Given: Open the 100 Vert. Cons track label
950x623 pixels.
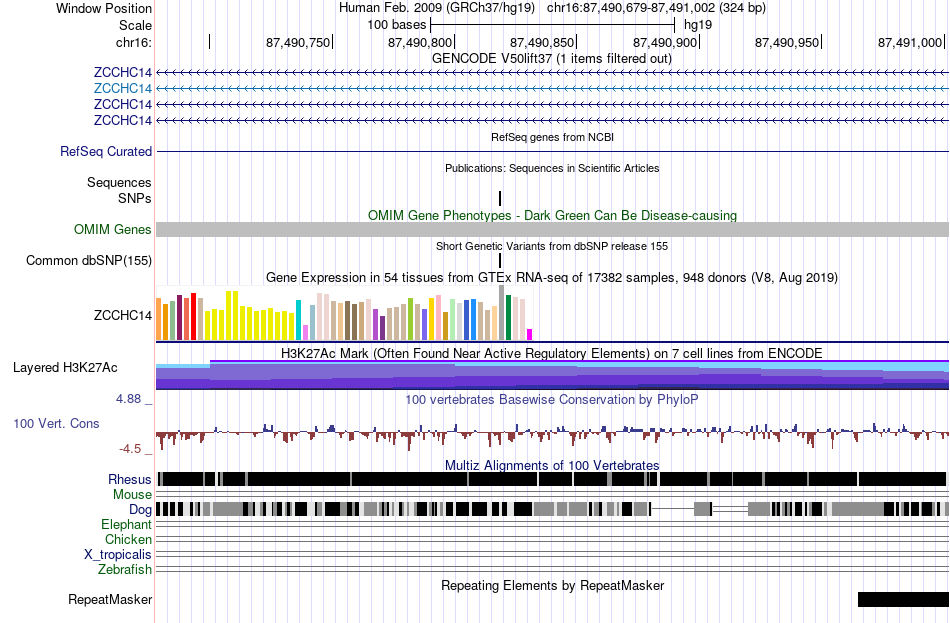Looking at the screenshot, I should point(56,424).
